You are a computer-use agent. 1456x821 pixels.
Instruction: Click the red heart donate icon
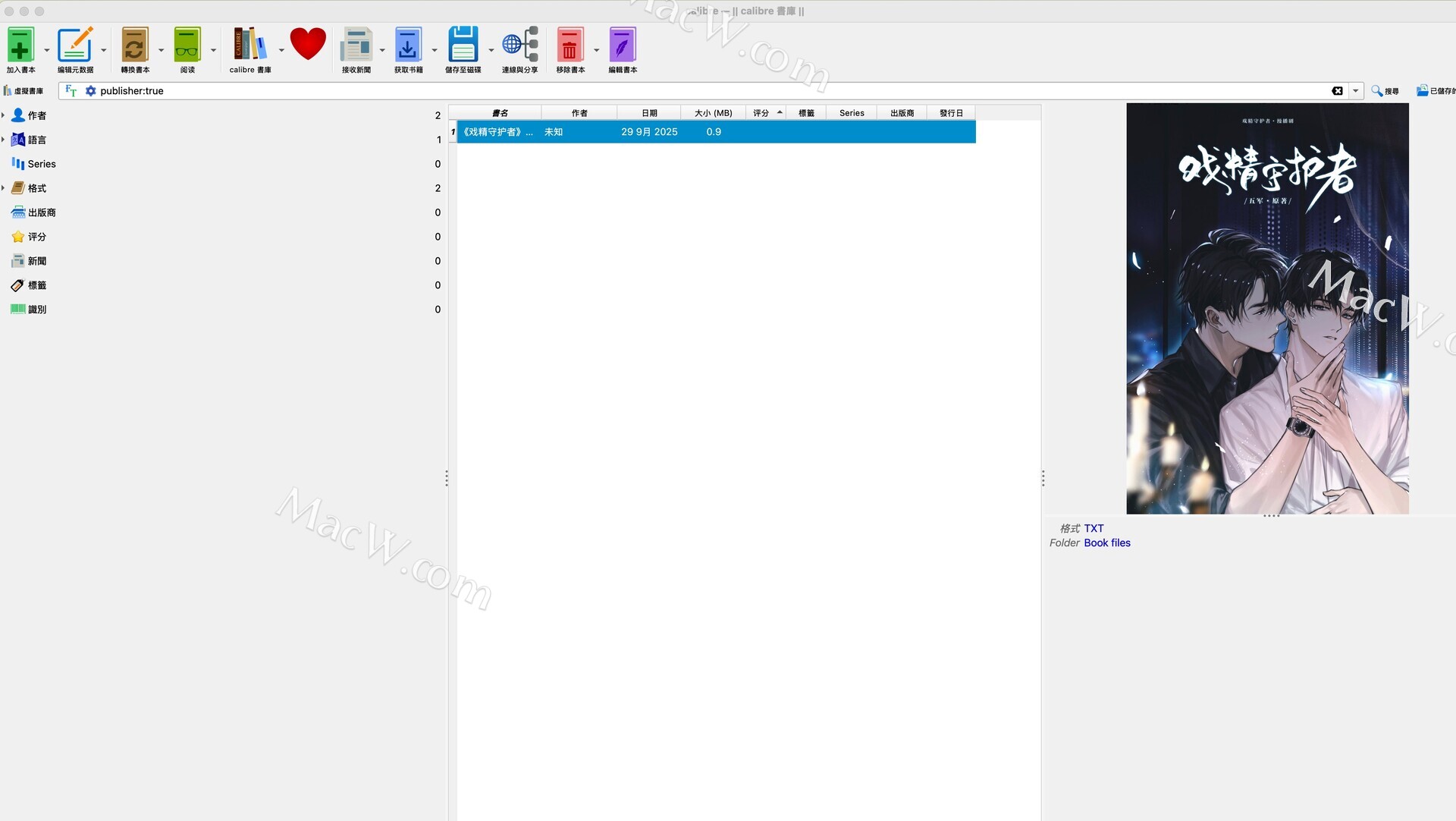point(308,44)
